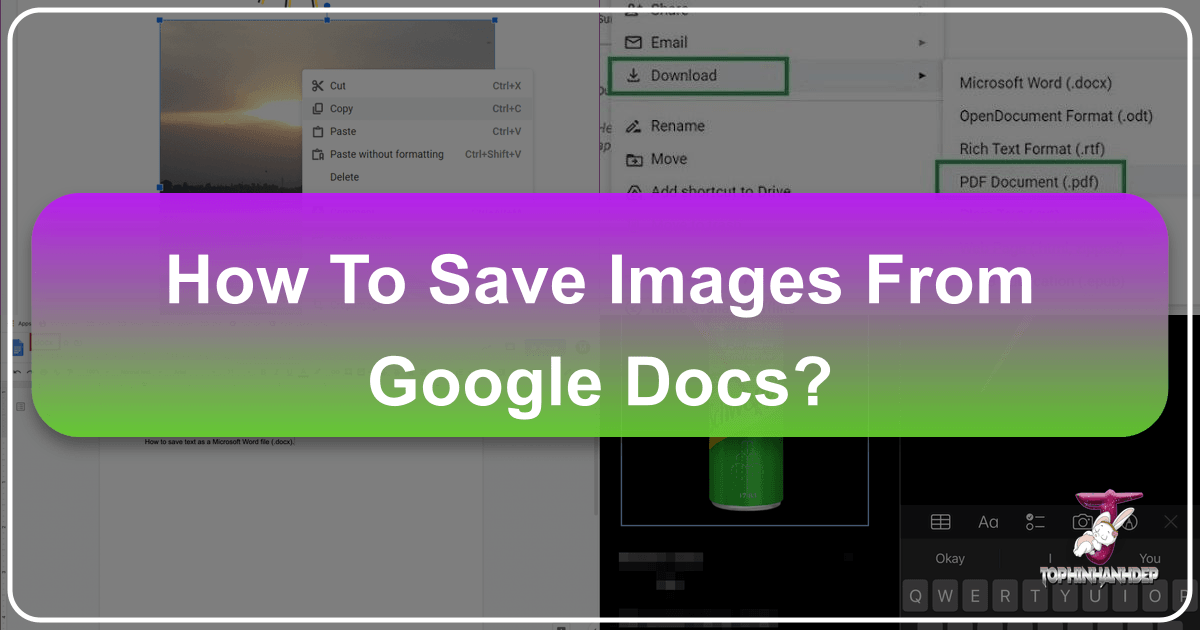Click the Redo arrow icon
This screenshot has width=1200, height=630.
coord(29,371)
